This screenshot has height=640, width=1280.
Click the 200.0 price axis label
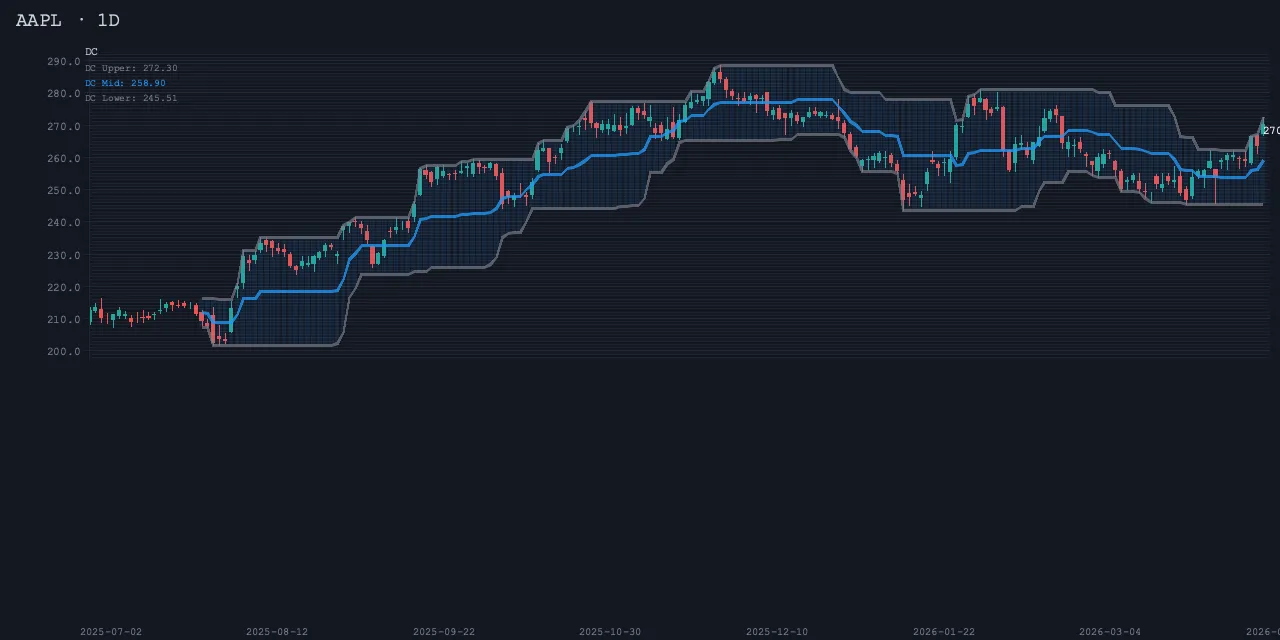(63, 352)
